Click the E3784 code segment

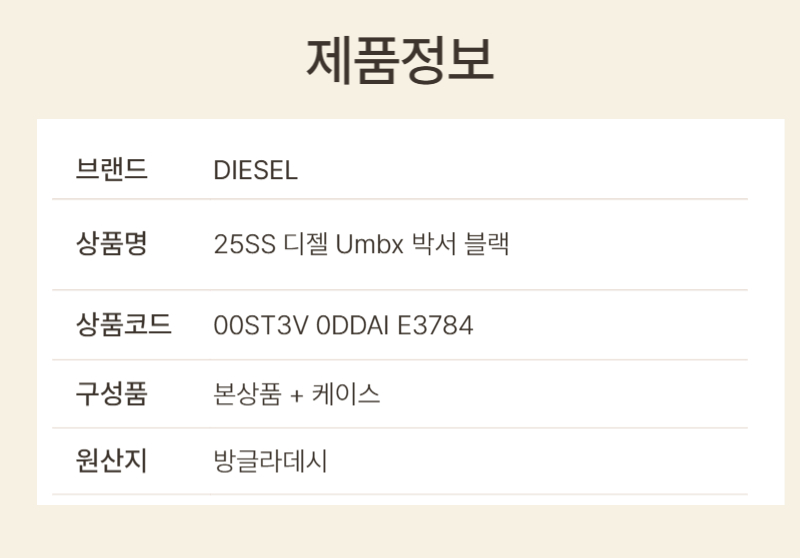[436, 326]
